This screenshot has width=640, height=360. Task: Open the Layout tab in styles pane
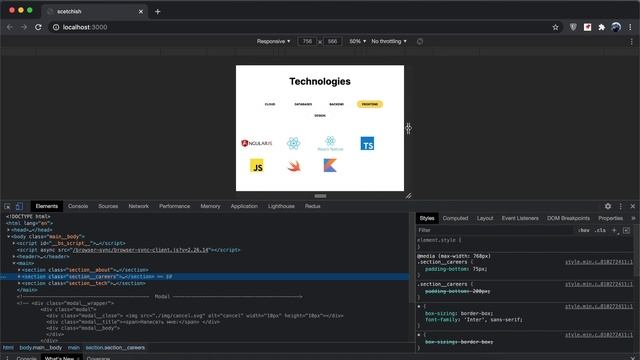(485, 218)
